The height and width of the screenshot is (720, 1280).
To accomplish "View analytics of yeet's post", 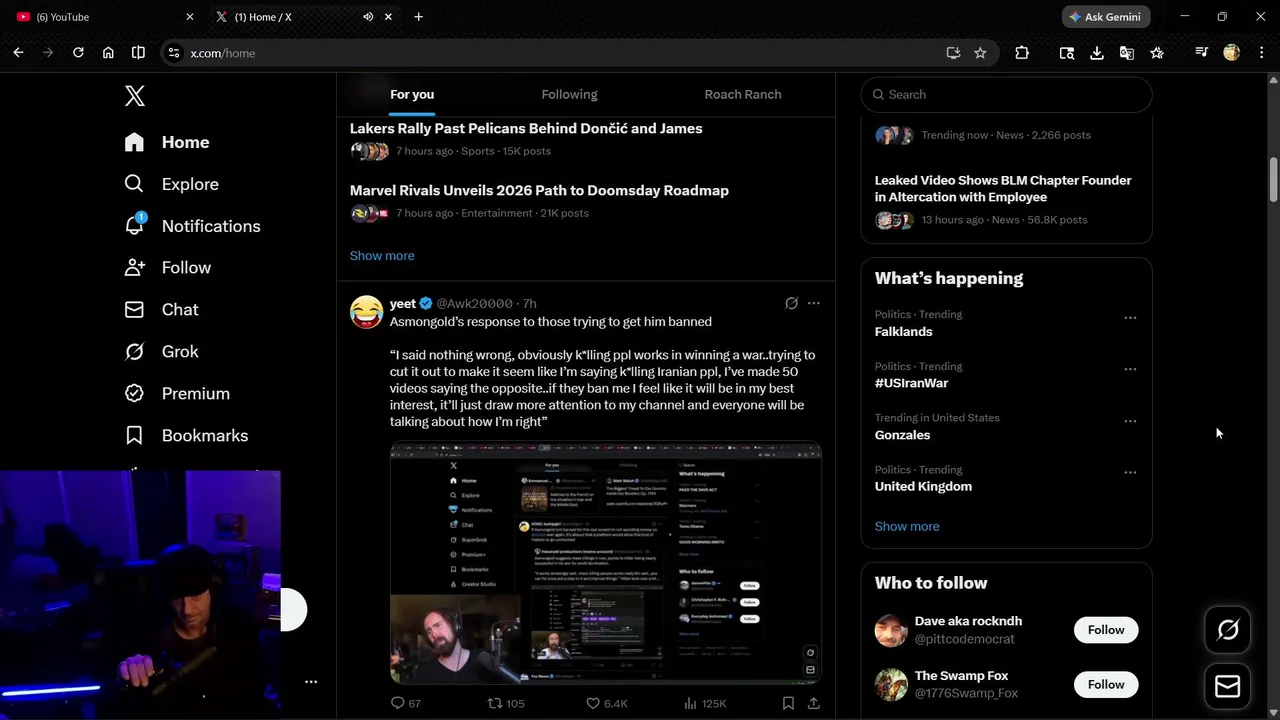I will [705, 703].
